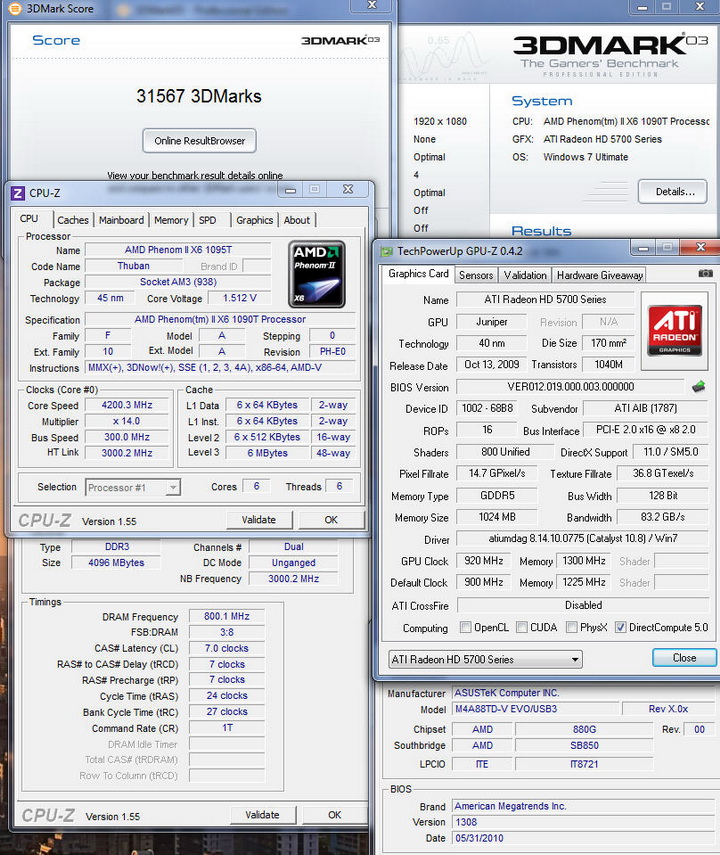720x855 pixels.
Task: Open the ATI Radeon HD 5700 Series dropdown
Action: click(x=485, y=659)
